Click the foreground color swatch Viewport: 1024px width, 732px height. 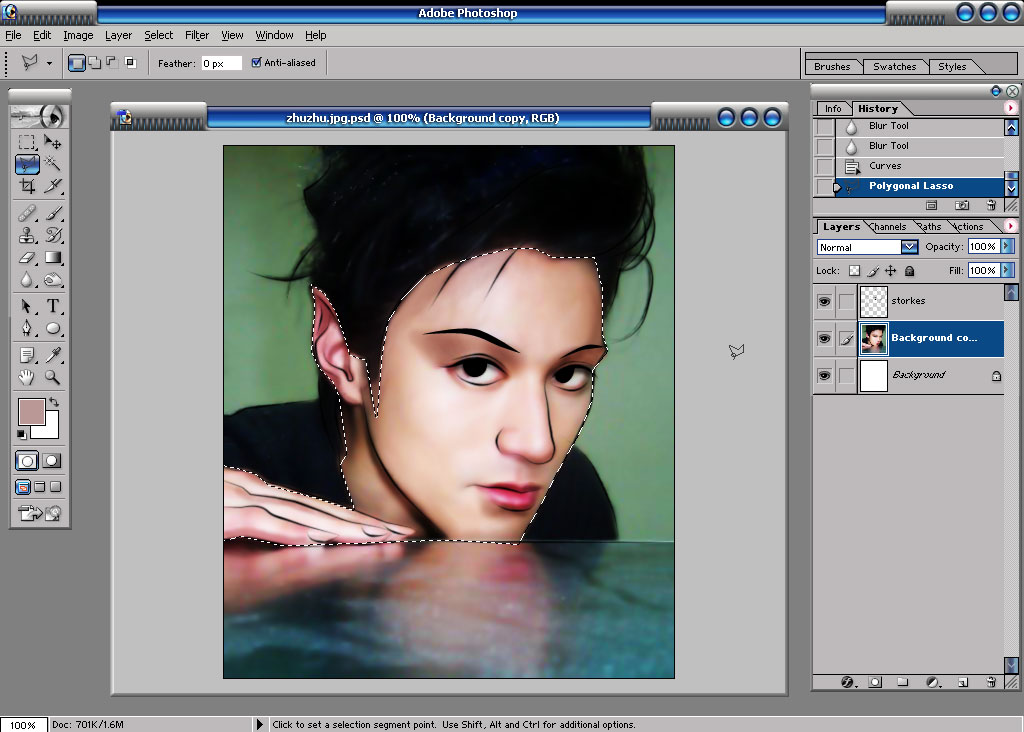point(31,412)
